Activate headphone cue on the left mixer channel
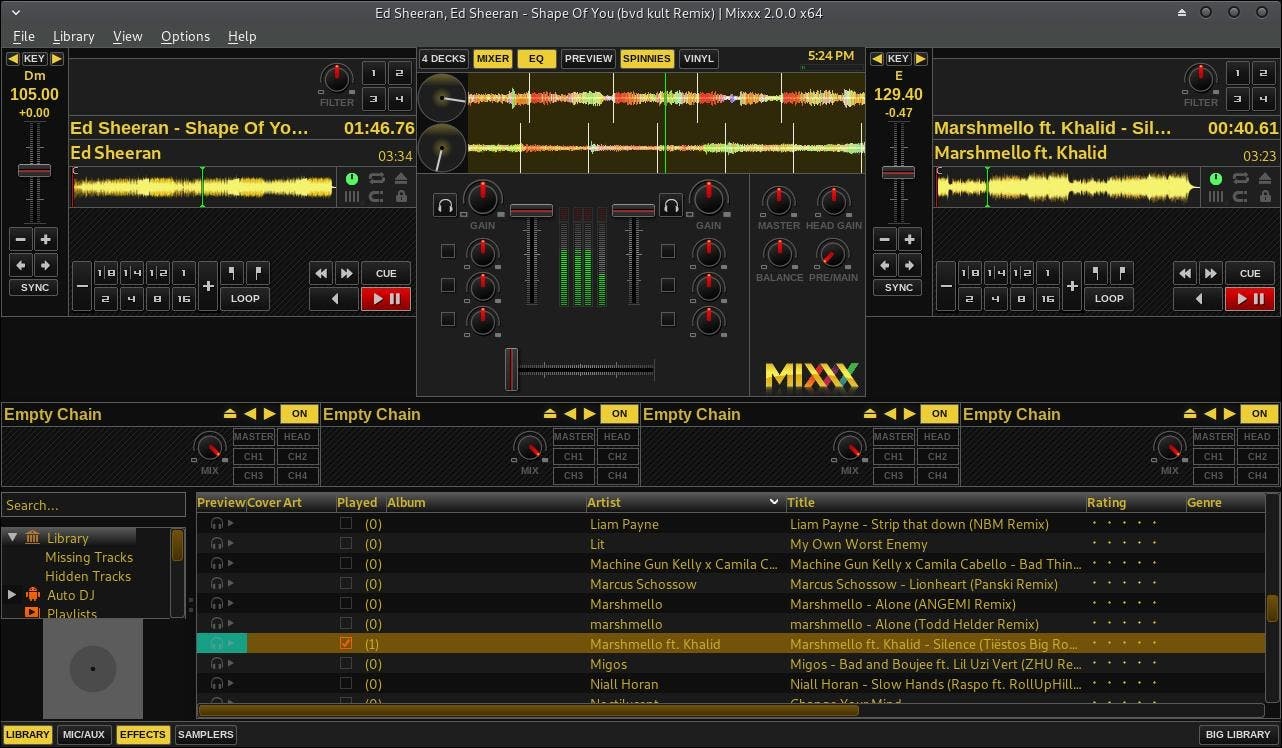 pyautogui.click(x=444, y=204)
